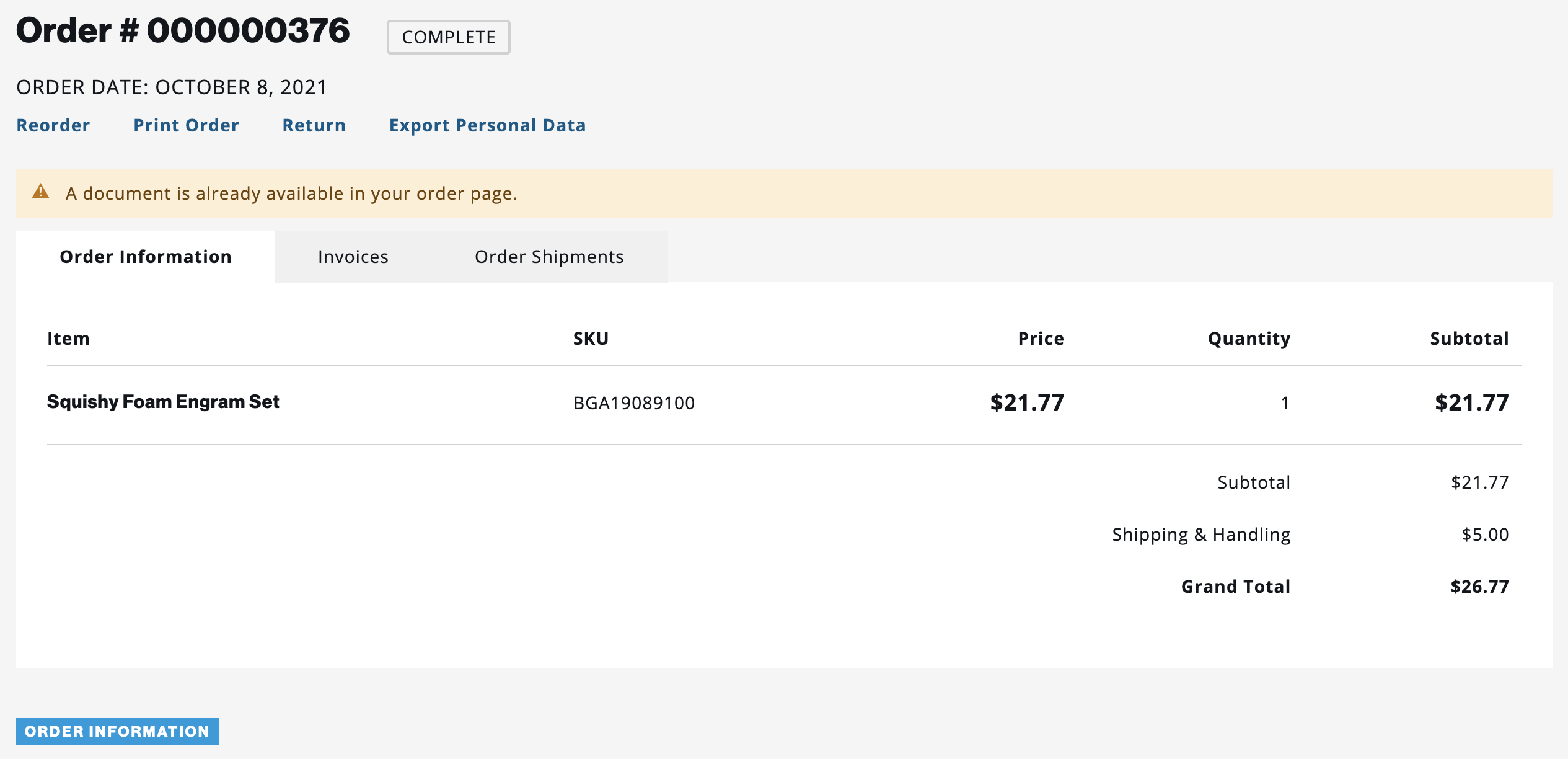1568x759 pixels.
Task: Click the SKU value BGA19089100
Action: 634,403
